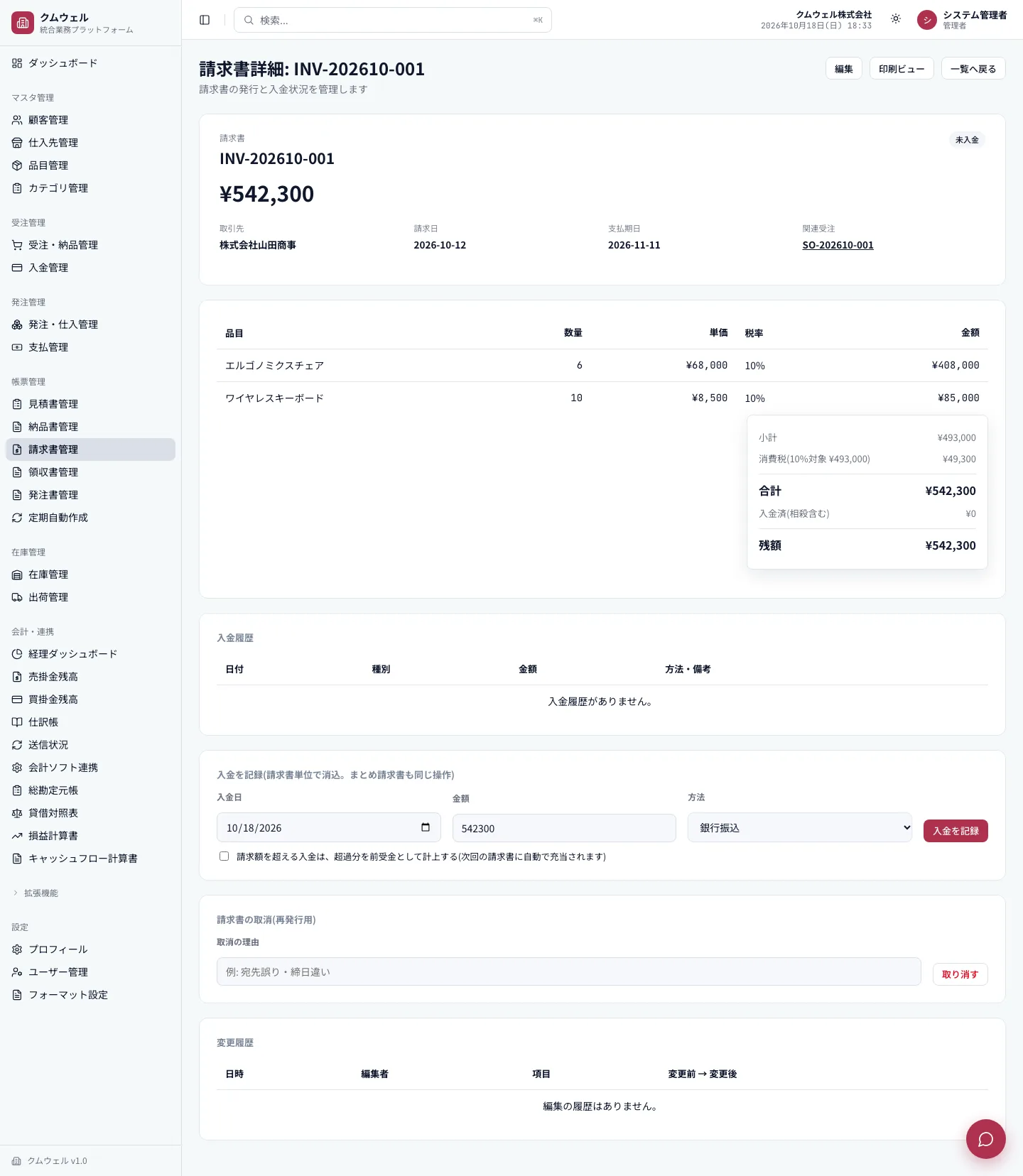This screenshot has width=1023, height=1176.
Task: Click the 損益計算書 trend icon
Action: coord(17,836)
